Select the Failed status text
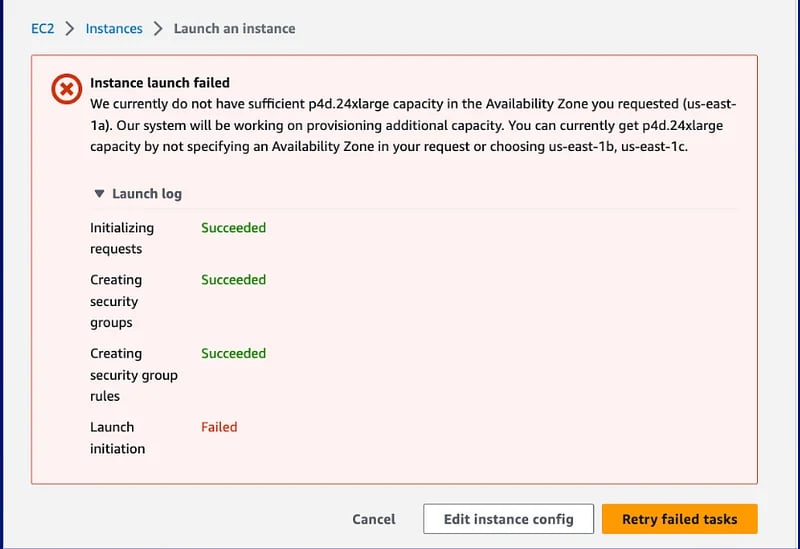Image resolution: width=800 pixels, height=549 pixels. pyautogui.click(x=219, y=427)
